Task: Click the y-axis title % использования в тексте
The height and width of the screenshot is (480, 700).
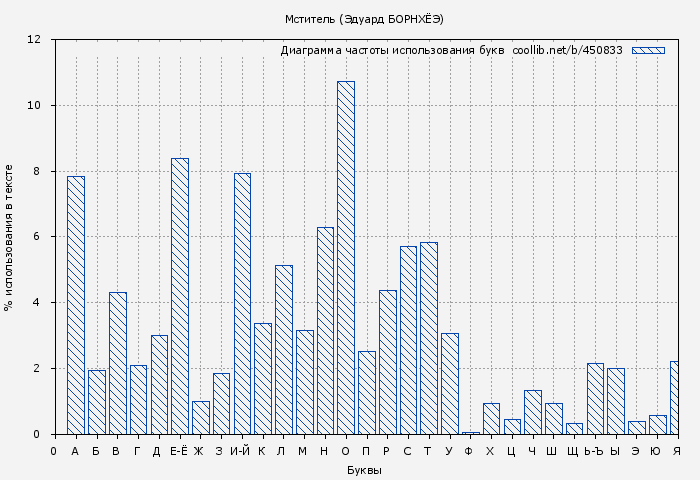Action: click(x=9, y=237)
